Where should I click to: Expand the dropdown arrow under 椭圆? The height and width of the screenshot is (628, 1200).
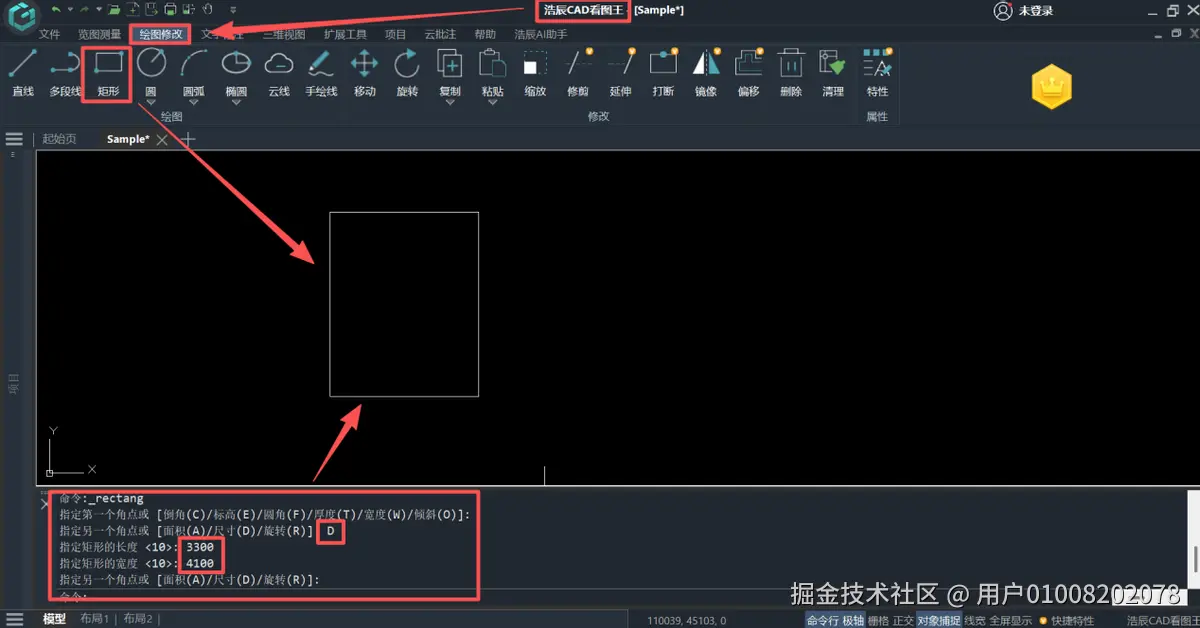click(236, 103)
